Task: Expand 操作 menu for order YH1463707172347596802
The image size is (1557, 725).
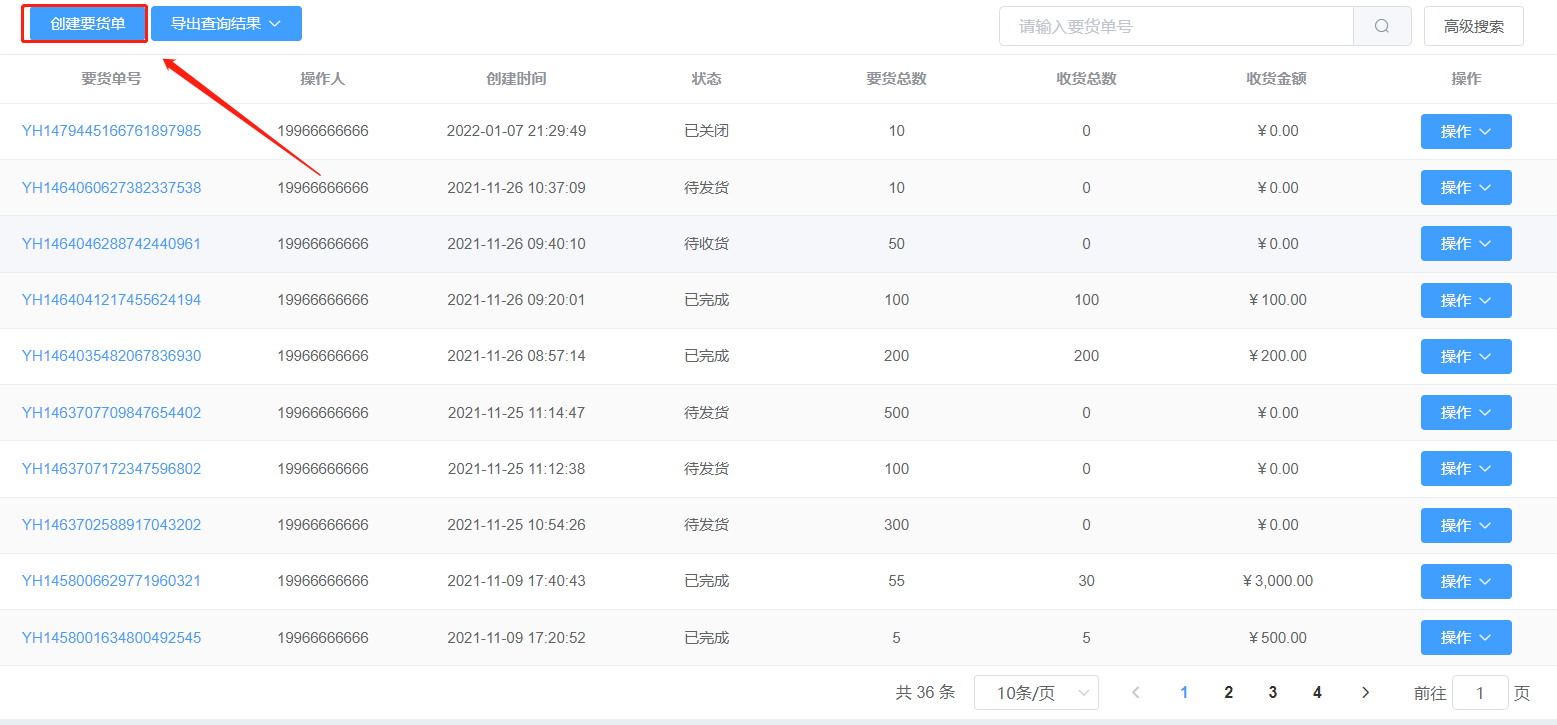Action: 1466,468
